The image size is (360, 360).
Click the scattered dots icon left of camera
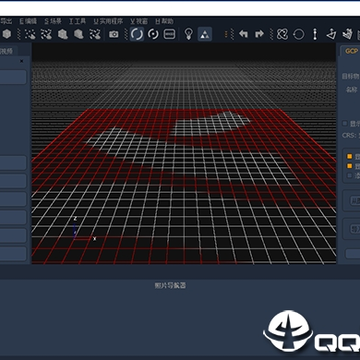point(95,34)
